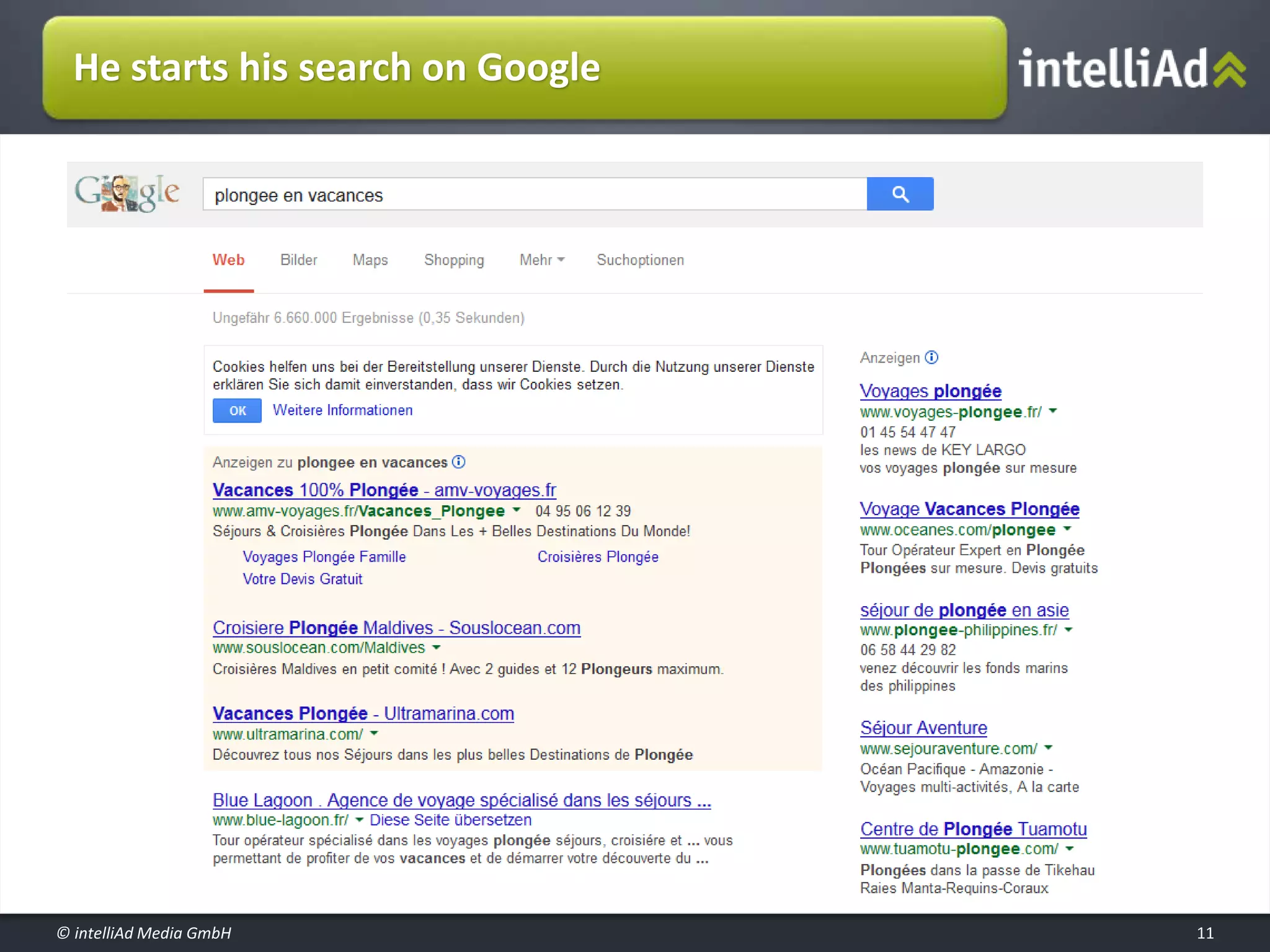Select the Web tab

click(x=228, y=260)
